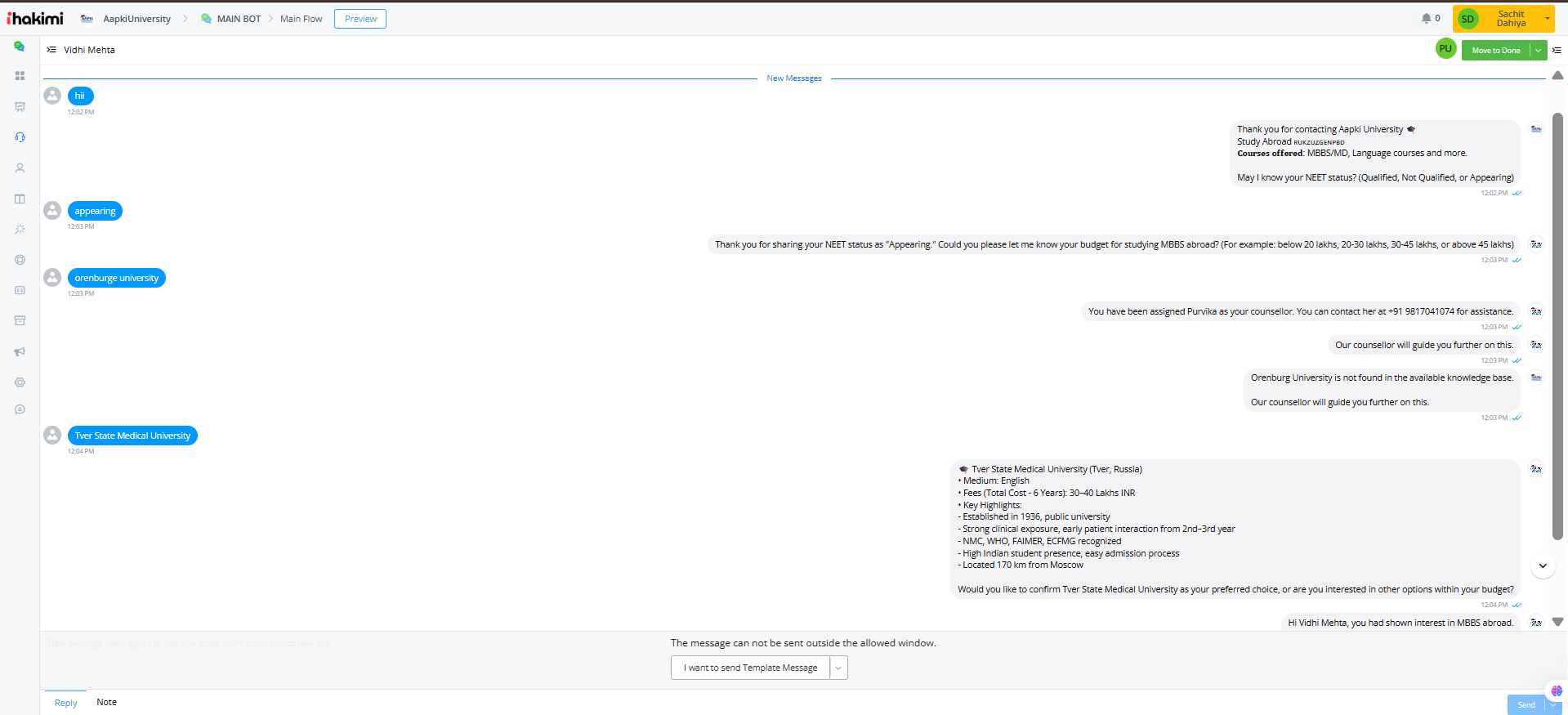Switch to the Note tab
Image resolution: width=1568 pixels, height=715 pixels.
106,702
